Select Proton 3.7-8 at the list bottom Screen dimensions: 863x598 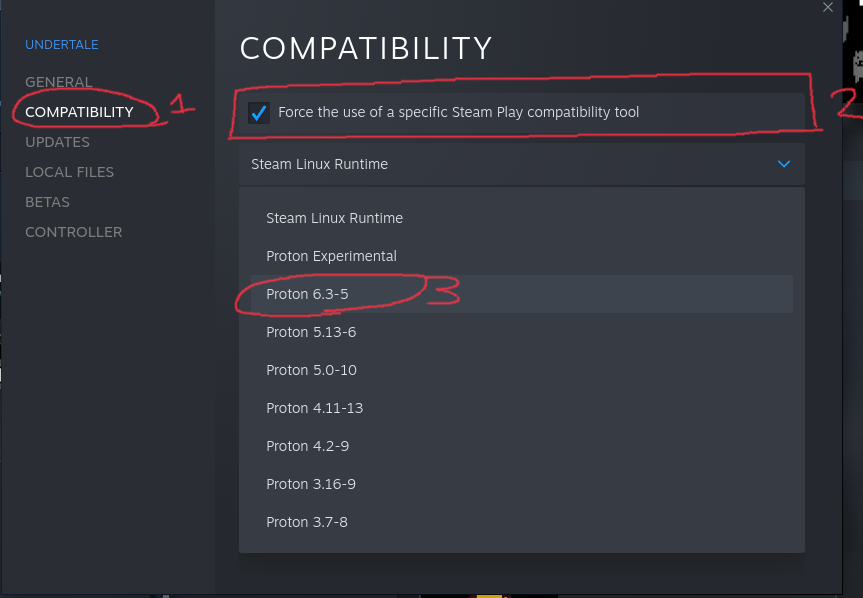point(307,522)
